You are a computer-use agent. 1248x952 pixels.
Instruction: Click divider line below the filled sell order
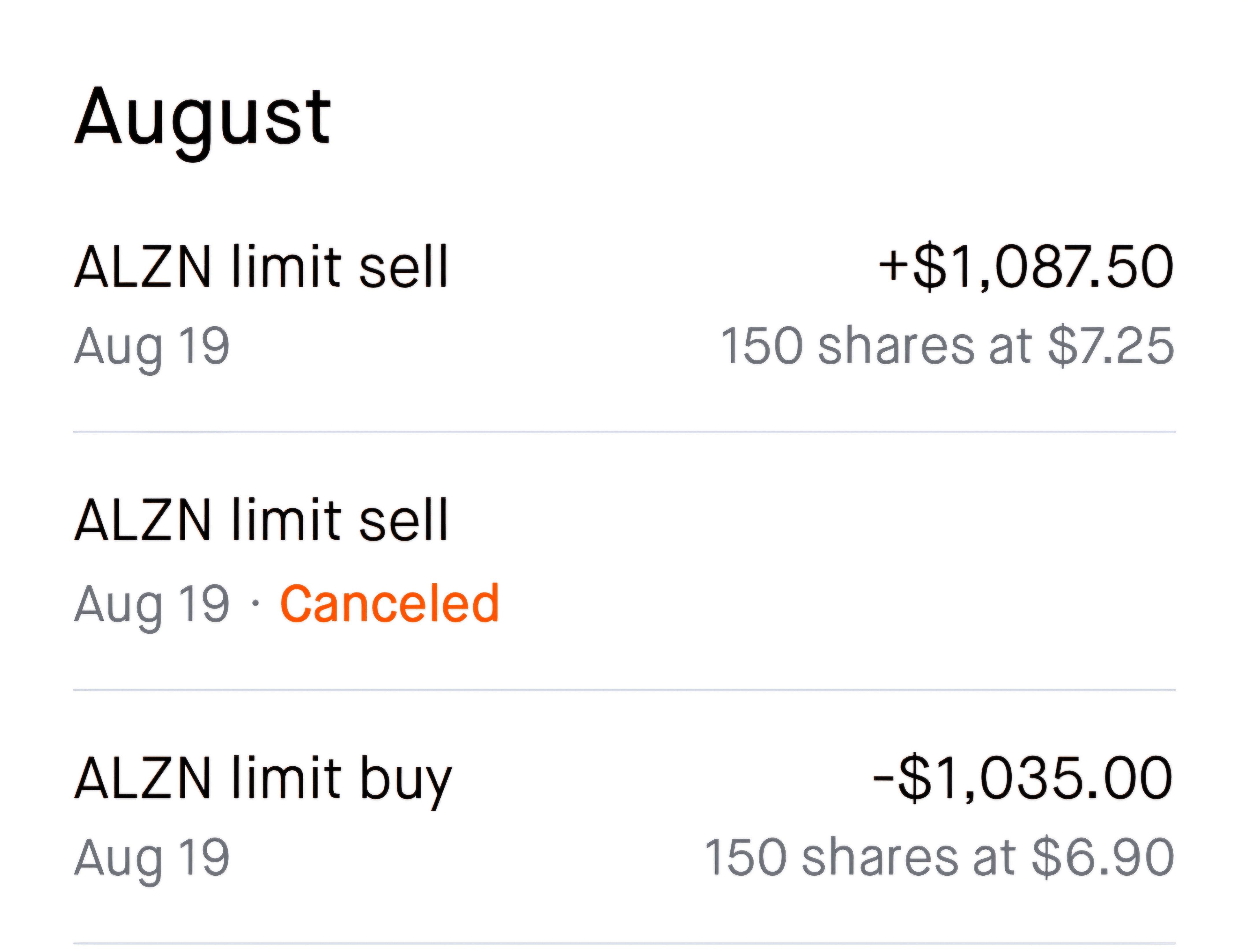click(623, 432)
